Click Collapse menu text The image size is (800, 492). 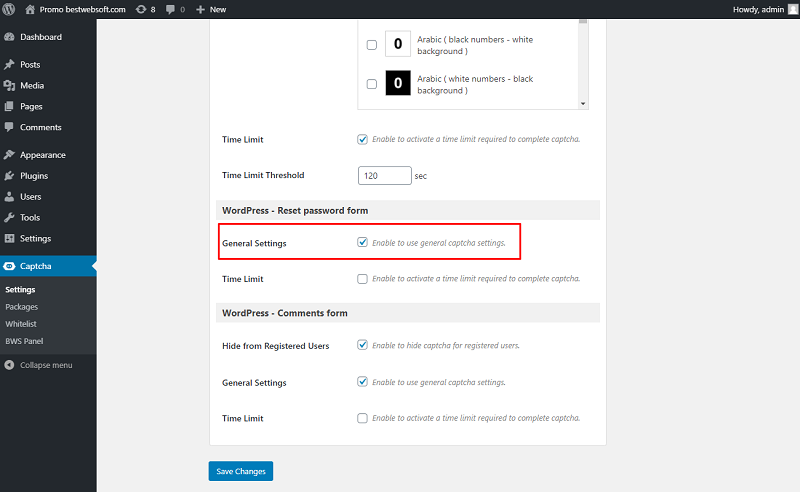pyautogui.click(x=46, y=365)
